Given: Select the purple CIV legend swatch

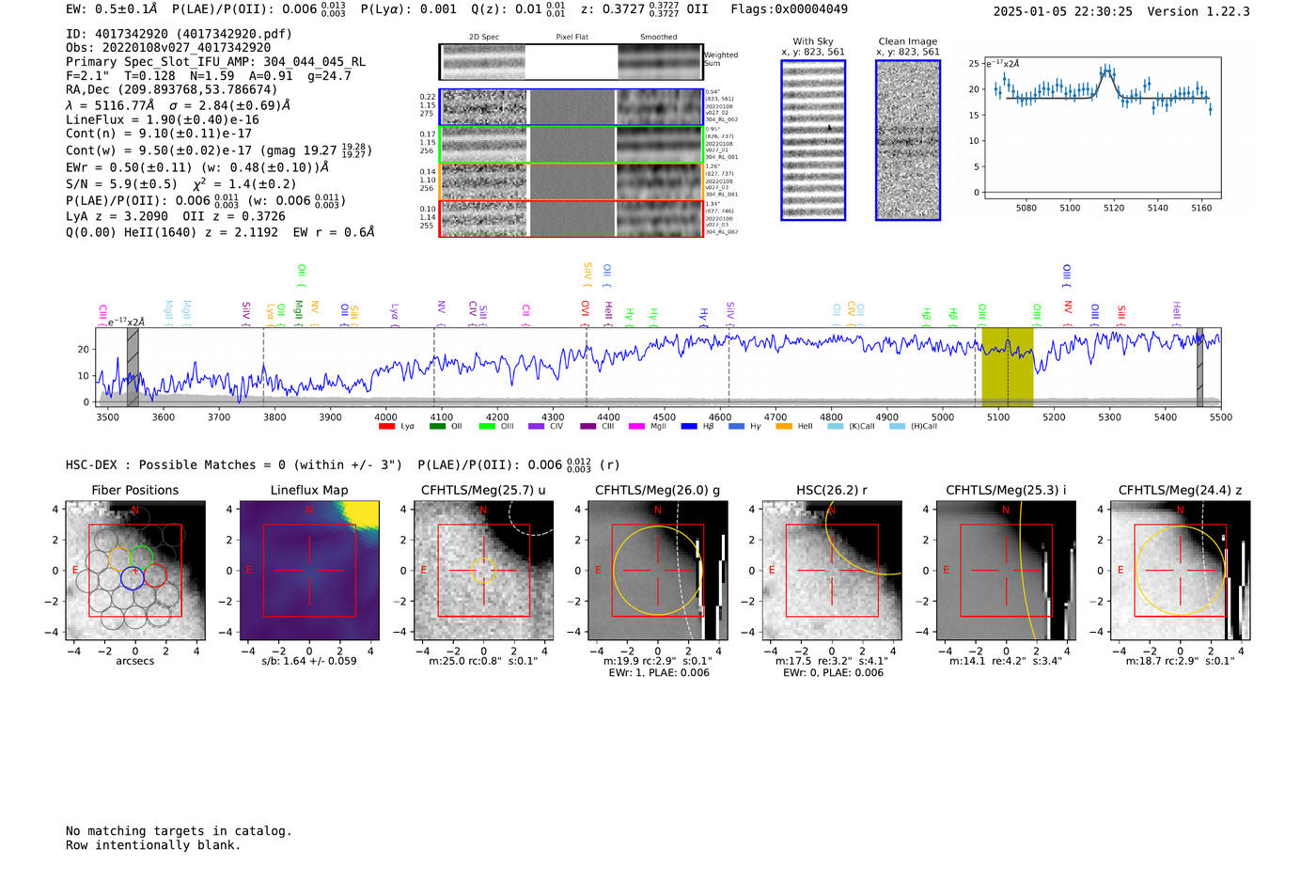Looking at the screenshot, I should (x=537, y=427).
